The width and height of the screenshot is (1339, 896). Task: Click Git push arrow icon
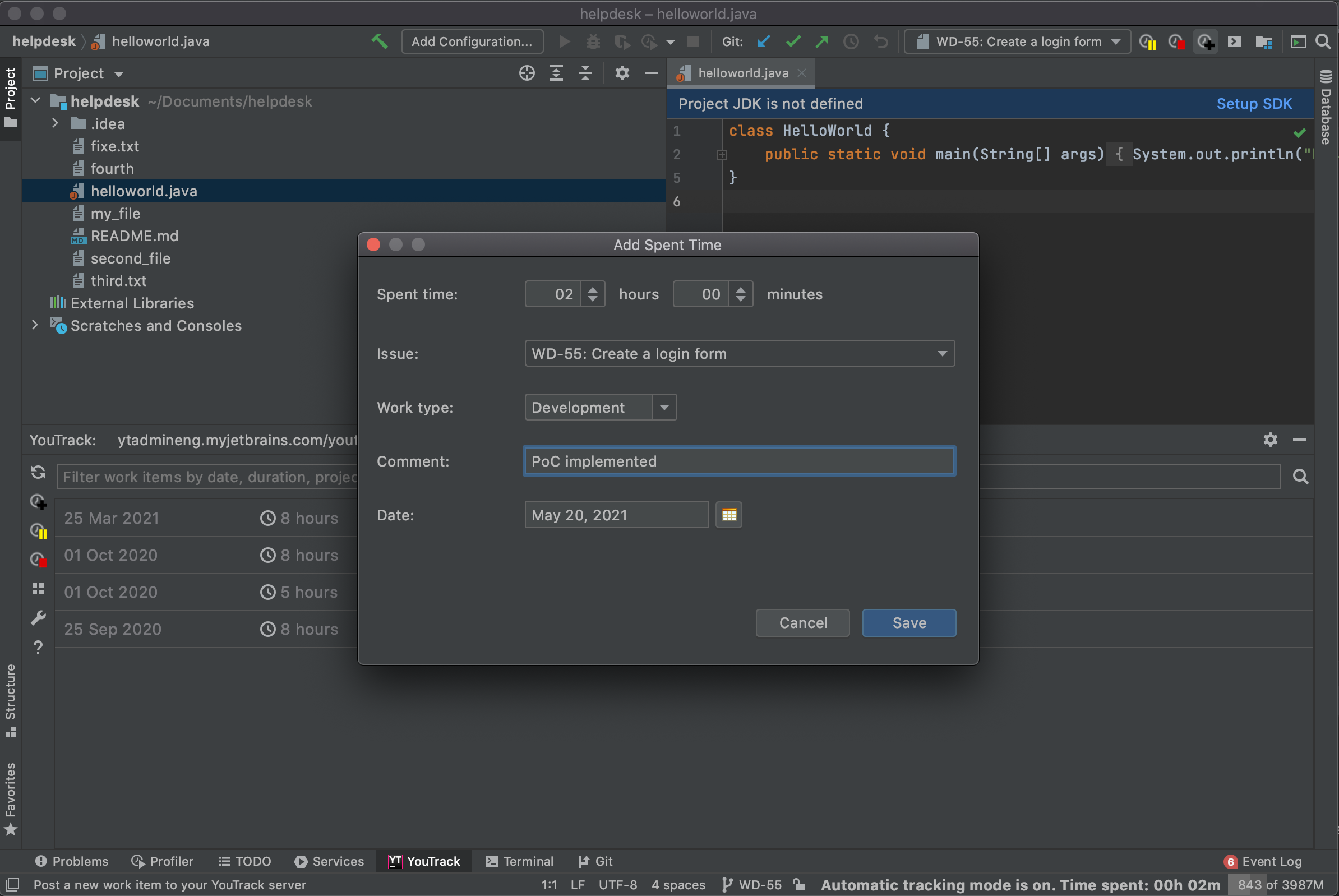pyautogui.click(x=821, y=41)
